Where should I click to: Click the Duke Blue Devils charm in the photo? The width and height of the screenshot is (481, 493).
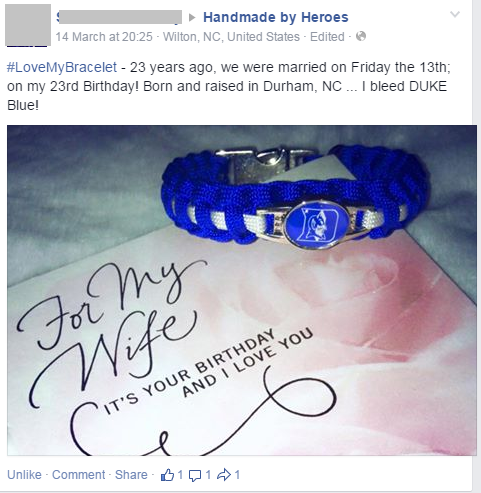pos(317,223)
